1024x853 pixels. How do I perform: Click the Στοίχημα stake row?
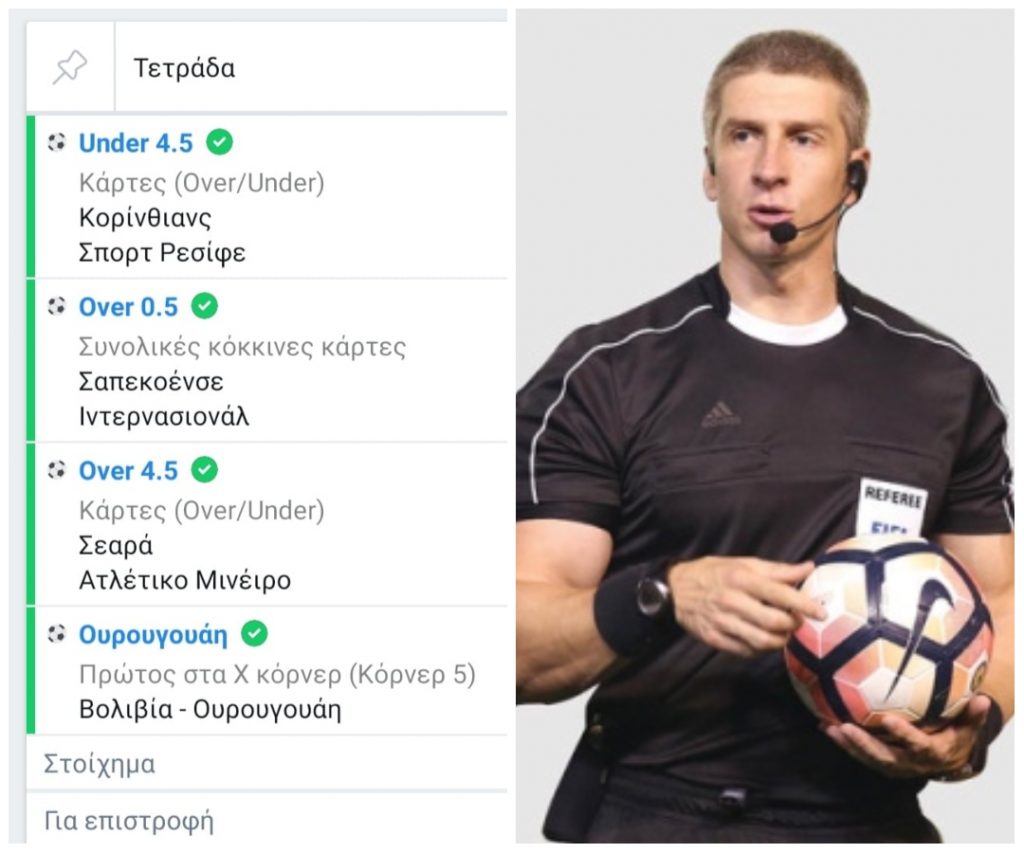pos(266,764)
